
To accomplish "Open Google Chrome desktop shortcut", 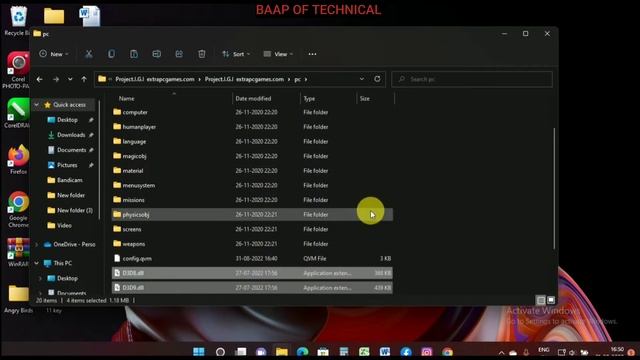I will (18, 209).
